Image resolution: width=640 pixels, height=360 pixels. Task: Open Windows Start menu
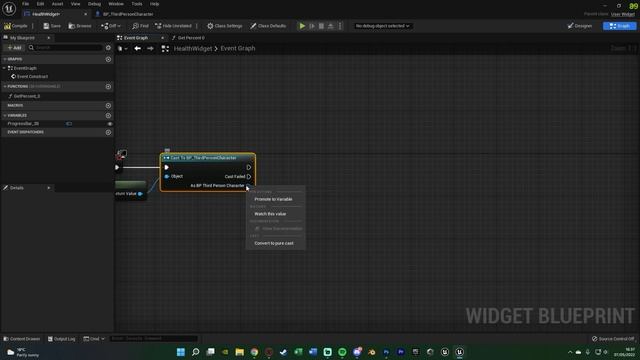click(x=180, y=352)
